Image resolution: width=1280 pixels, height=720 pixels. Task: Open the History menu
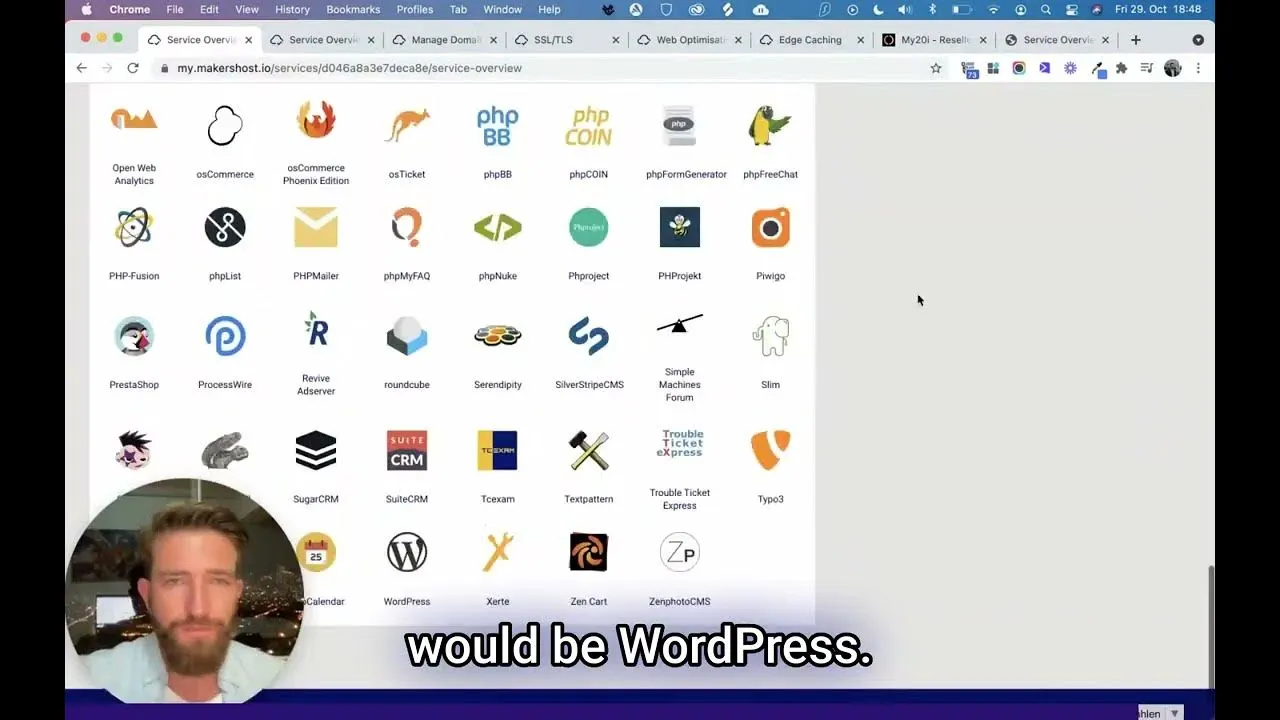coord(292,10)
